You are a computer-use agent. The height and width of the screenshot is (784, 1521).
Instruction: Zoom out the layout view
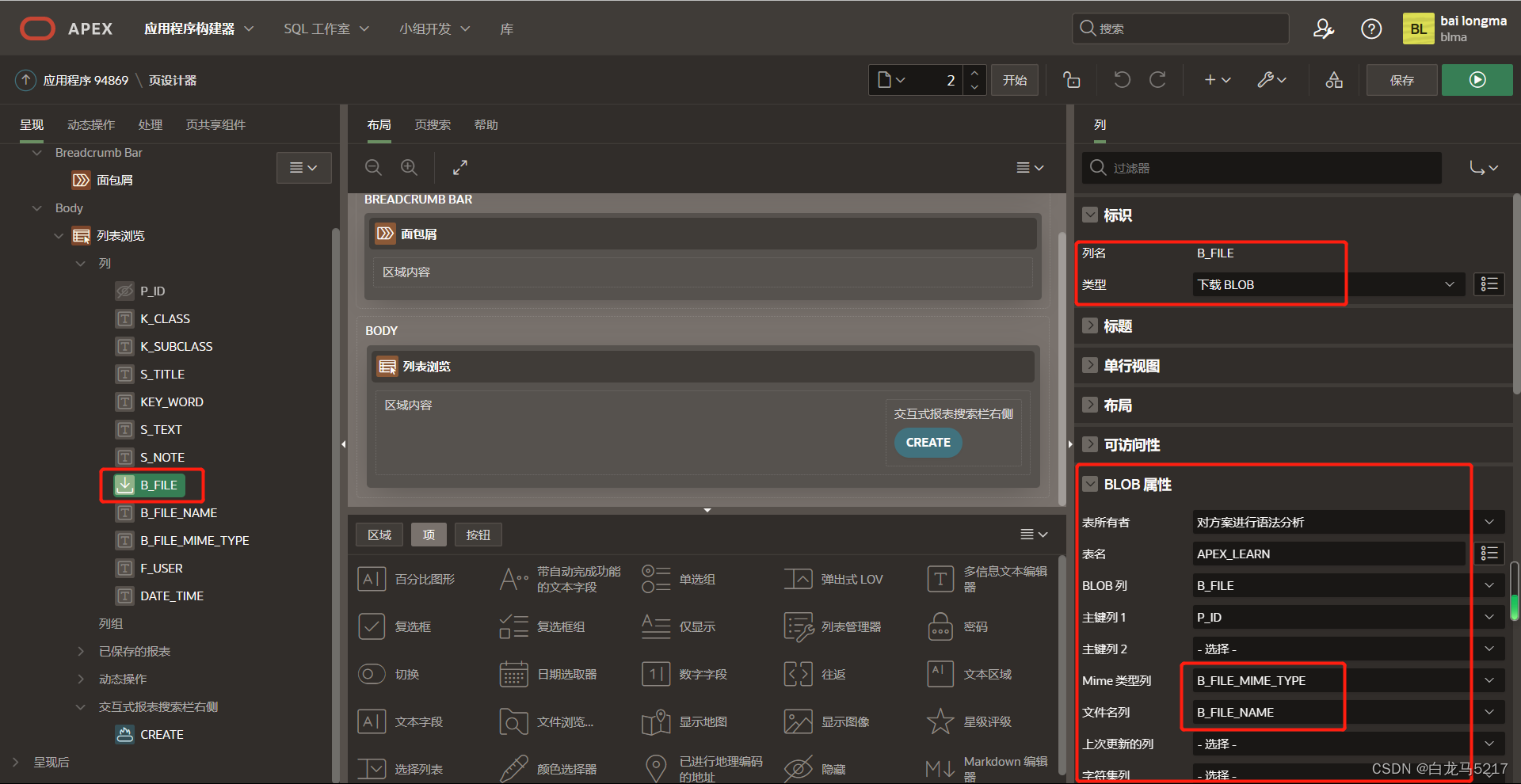(x=373, y=168)
